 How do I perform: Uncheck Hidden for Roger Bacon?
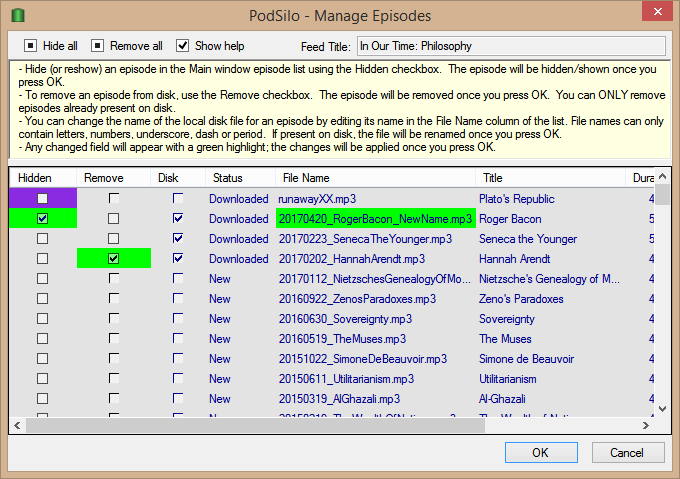pyautogui.click(x=42, y=218)
